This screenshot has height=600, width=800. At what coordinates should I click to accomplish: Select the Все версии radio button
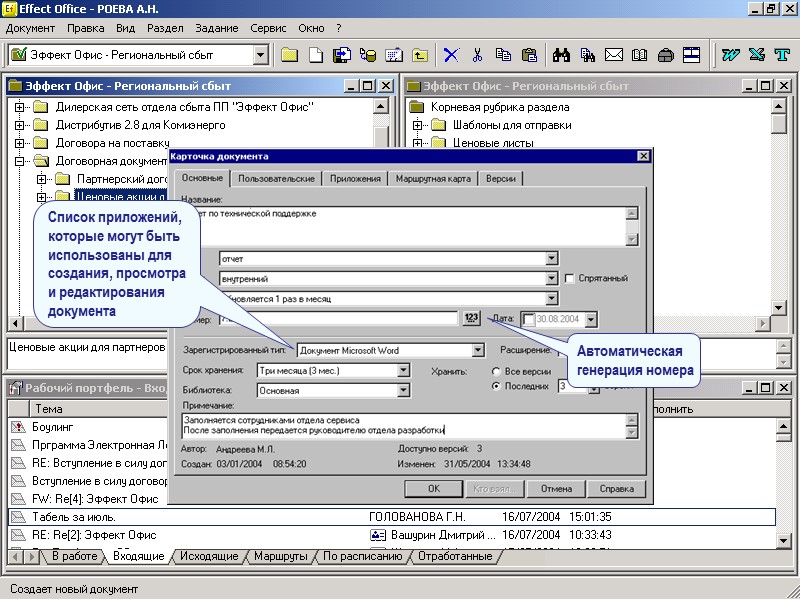pyautogui.click(x=495, y=371)
